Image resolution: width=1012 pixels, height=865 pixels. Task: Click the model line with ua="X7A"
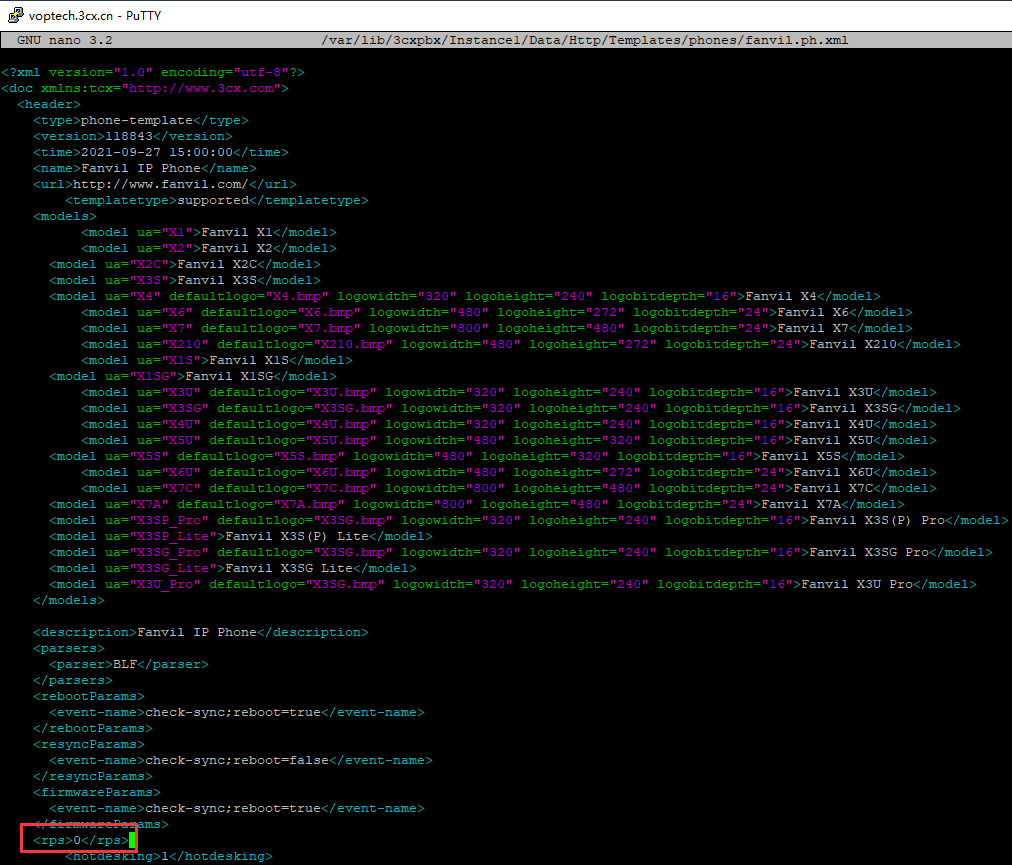coord(477,505)
